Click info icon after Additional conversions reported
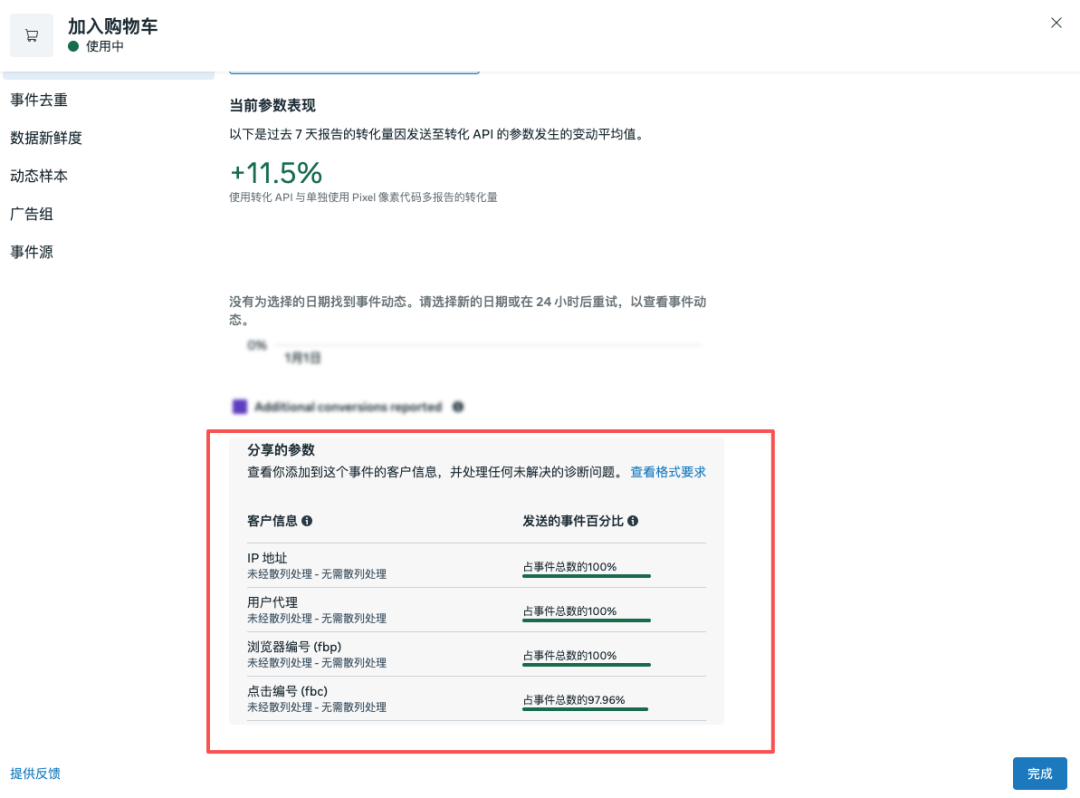 click(458, 407)
